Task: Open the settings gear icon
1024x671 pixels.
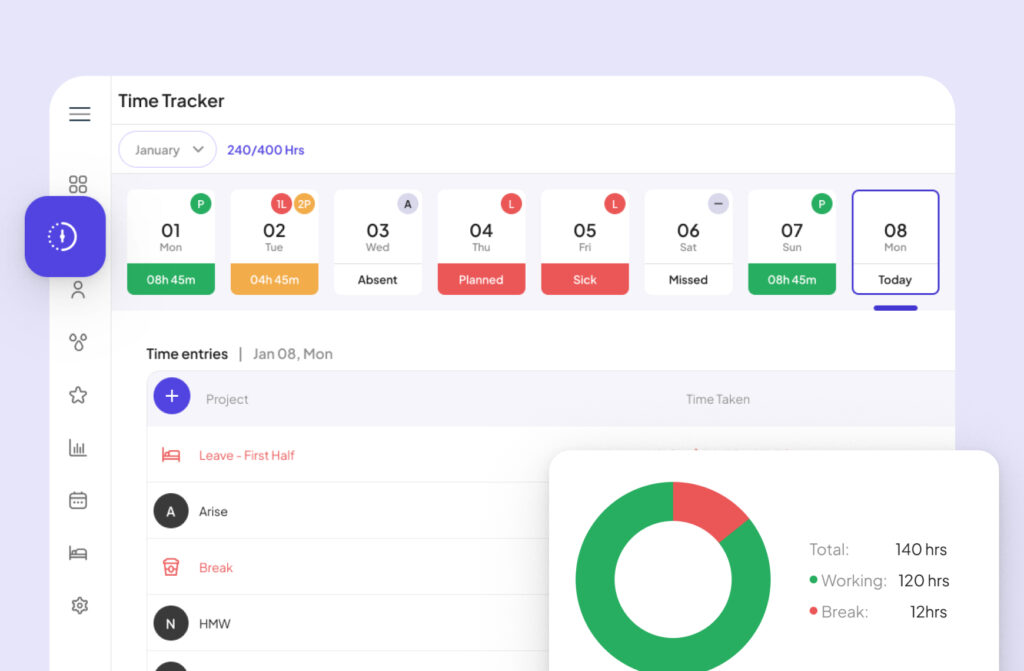Action: point(79,605)
